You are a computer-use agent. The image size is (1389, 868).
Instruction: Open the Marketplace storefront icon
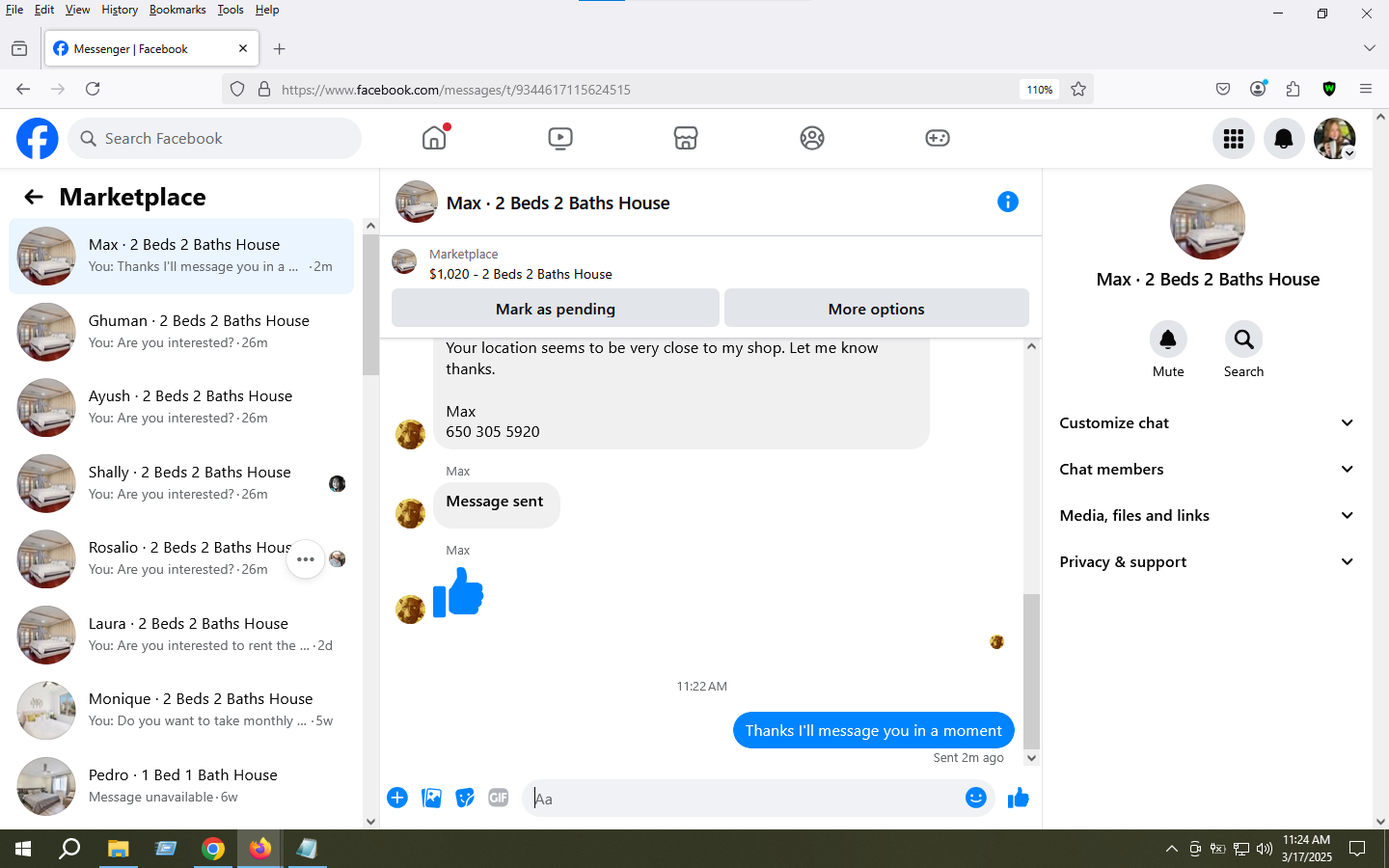click(686, 138)
